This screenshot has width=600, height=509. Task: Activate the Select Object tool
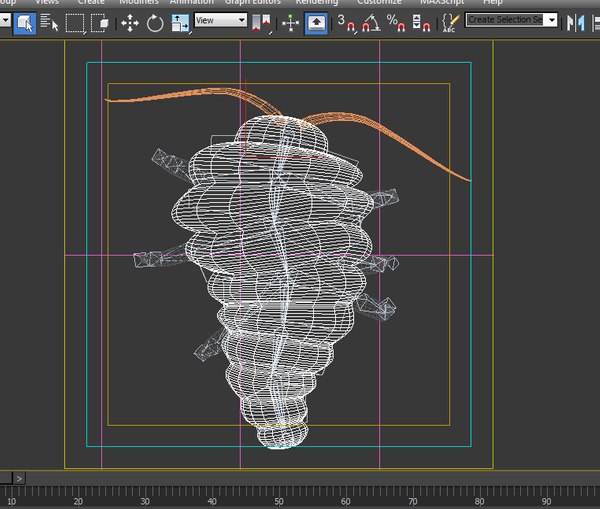[x=25, y=23]
